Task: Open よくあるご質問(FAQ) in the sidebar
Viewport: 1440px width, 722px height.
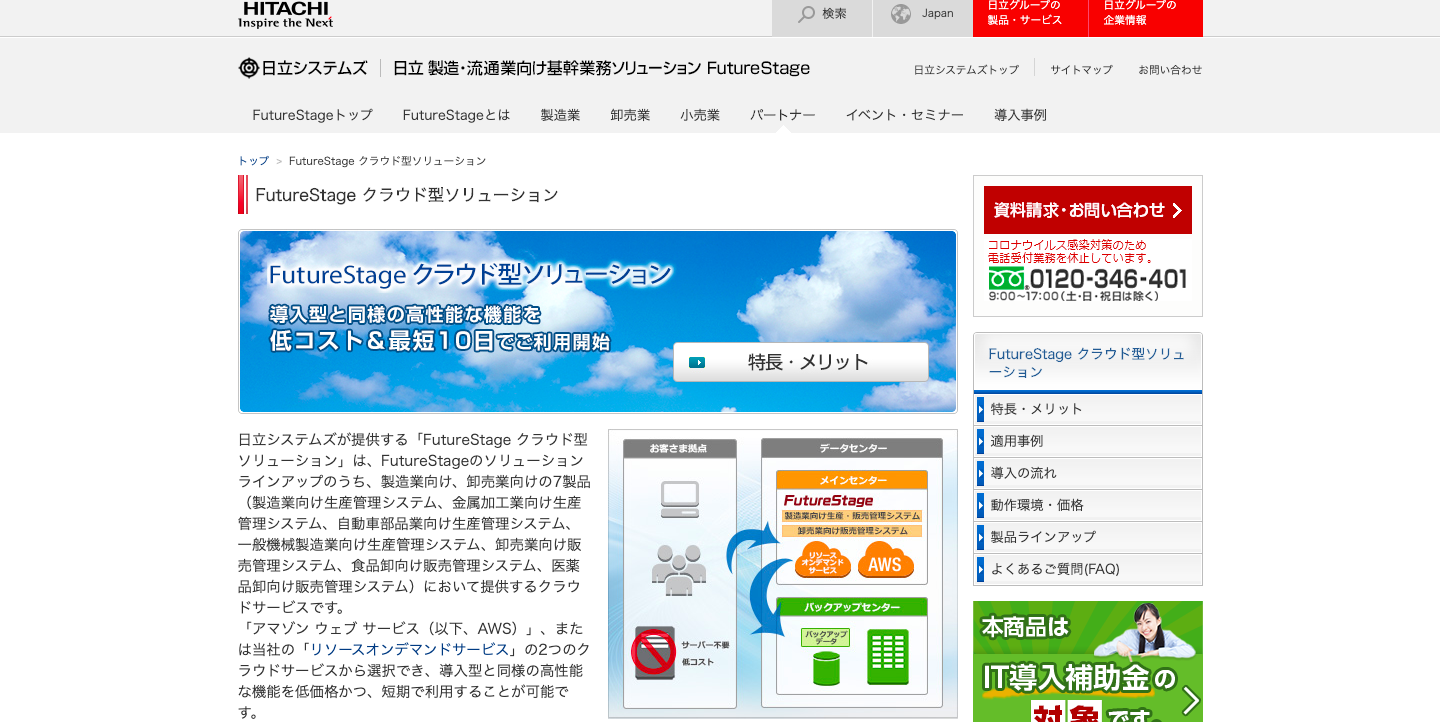Action: click(x=1088, y=569)
